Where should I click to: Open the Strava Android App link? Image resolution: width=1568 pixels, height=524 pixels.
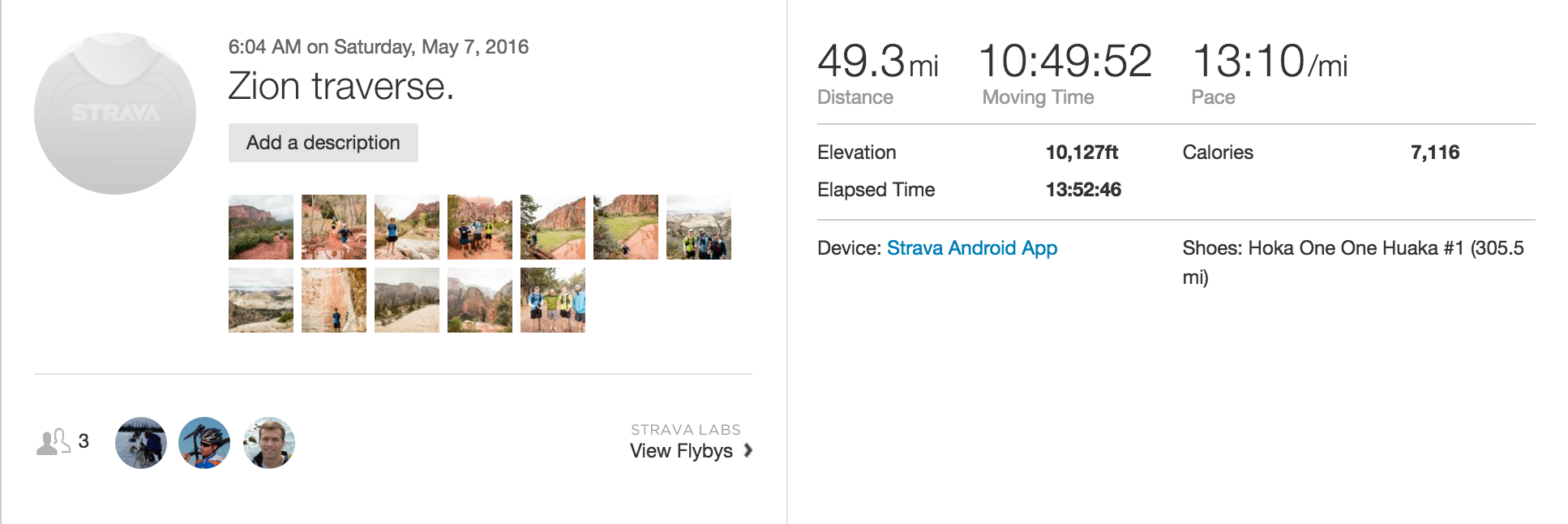click(971, 248)
